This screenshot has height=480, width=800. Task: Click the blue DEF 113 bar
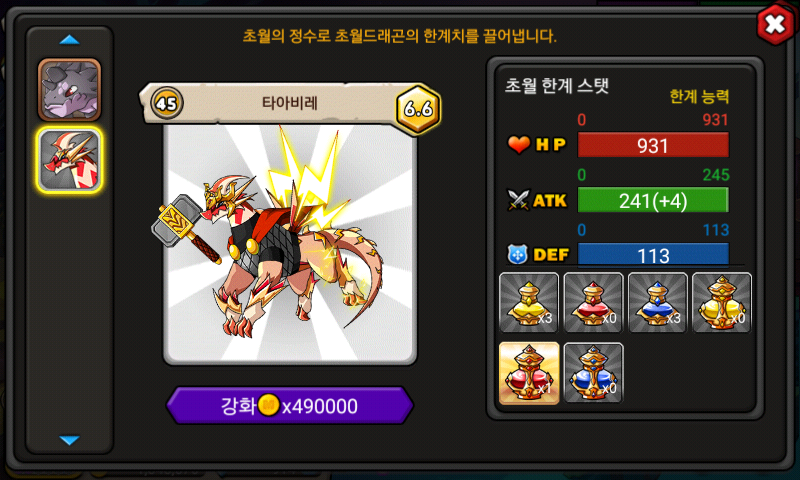pyautogui.click(x=653, y=254)
